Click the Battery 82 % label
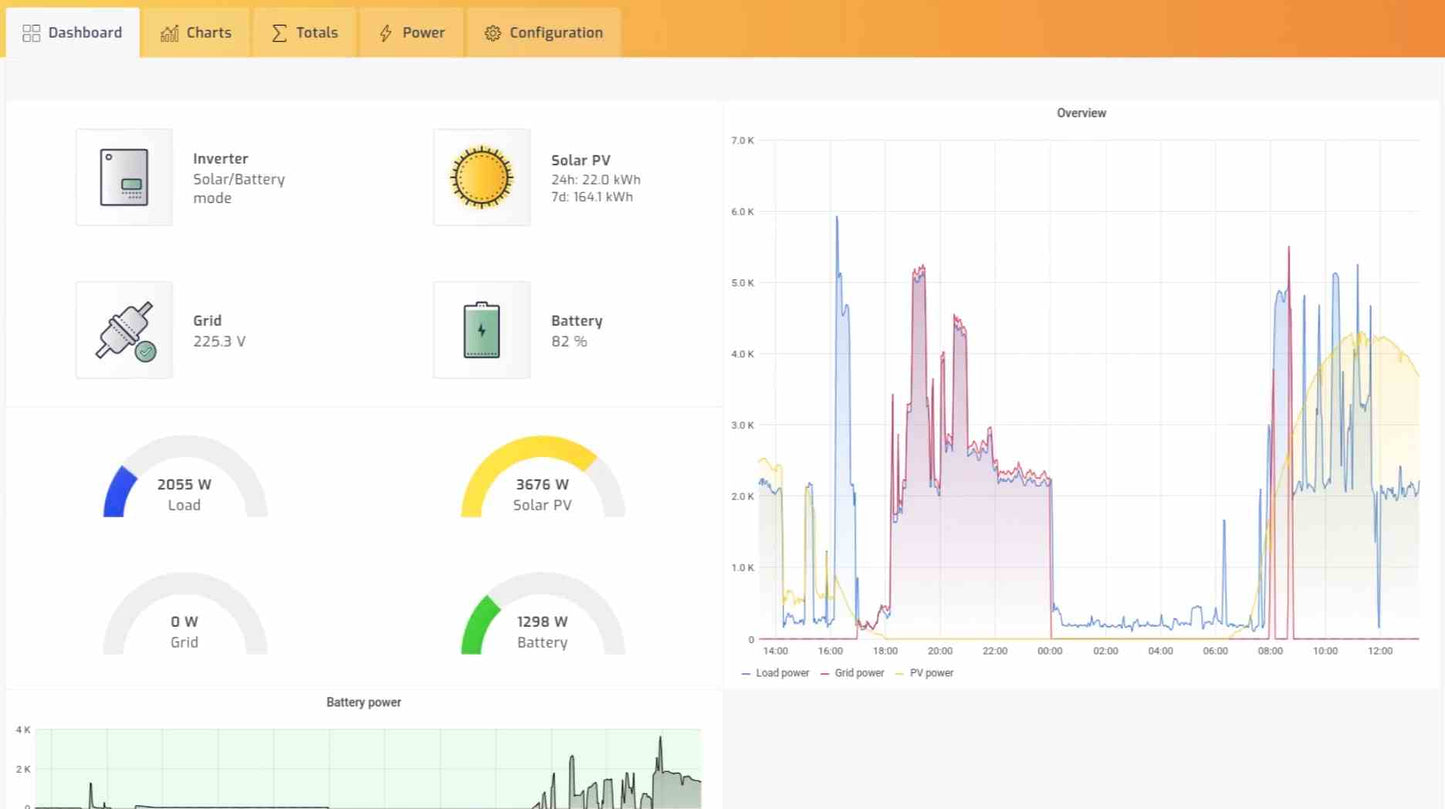This screenshot has width=1445, height=809. [x=569, y=341]
